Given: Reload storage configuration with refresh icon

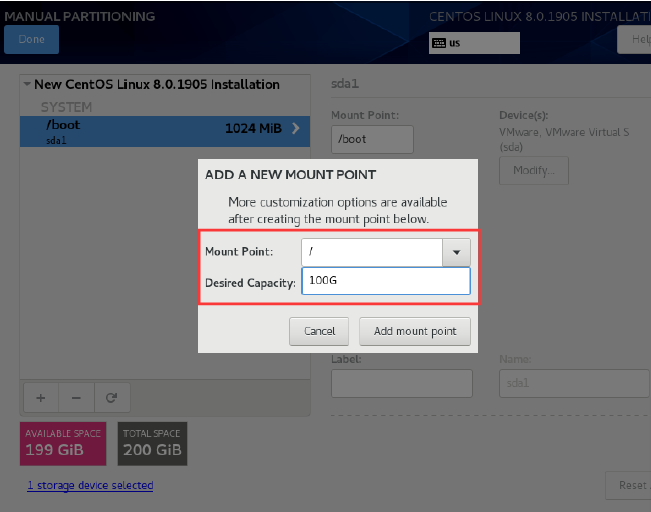Looking at the screenshot, I should point(112,398).
